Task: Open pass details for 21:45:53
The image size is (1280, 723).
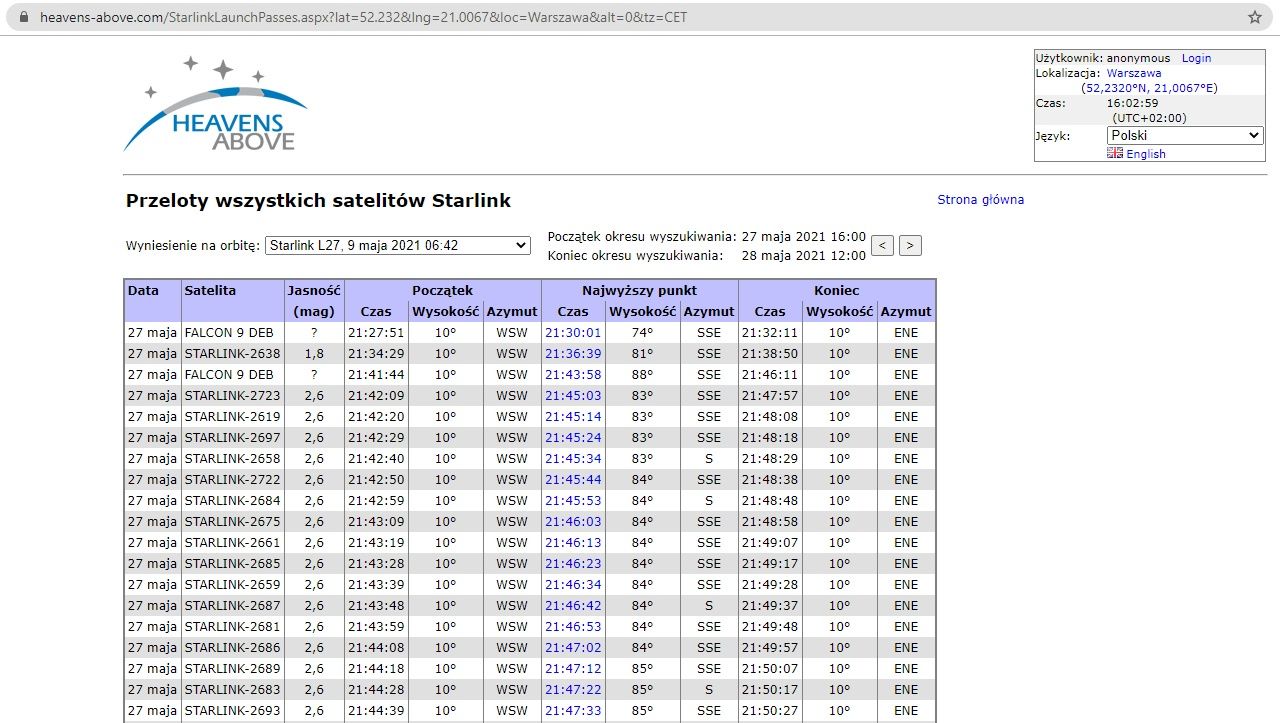Action: click(x=573, y=501)
